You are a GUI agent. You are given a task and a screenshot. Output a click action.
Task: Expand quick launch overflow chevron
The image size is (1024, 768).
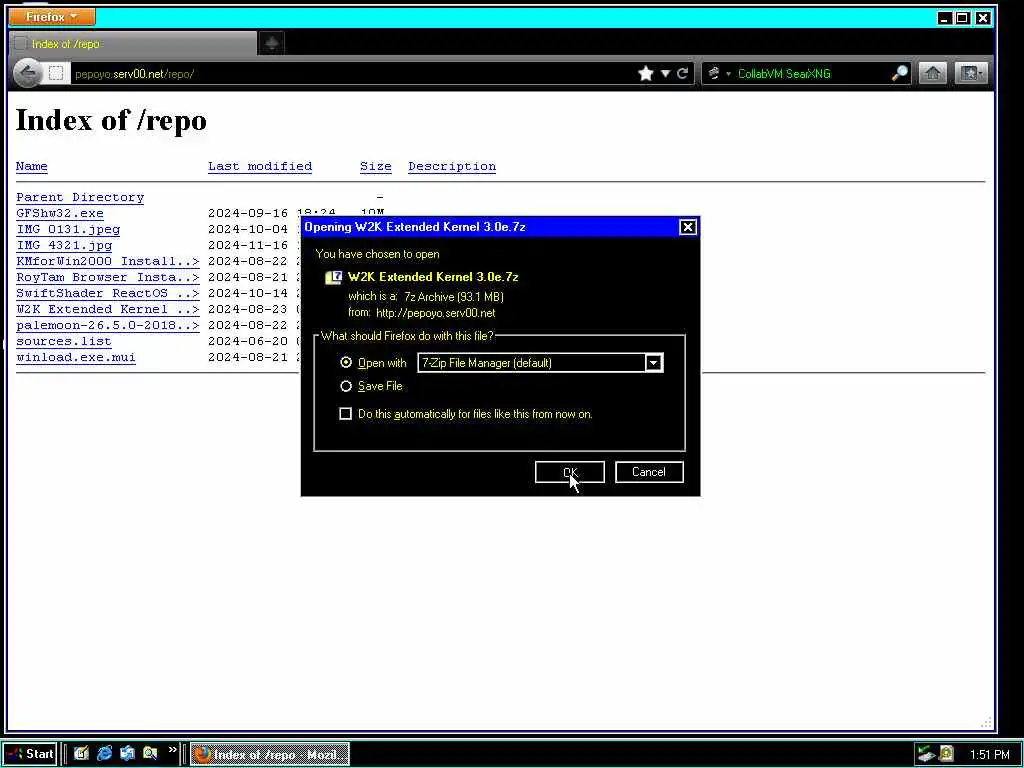(172, 750)
